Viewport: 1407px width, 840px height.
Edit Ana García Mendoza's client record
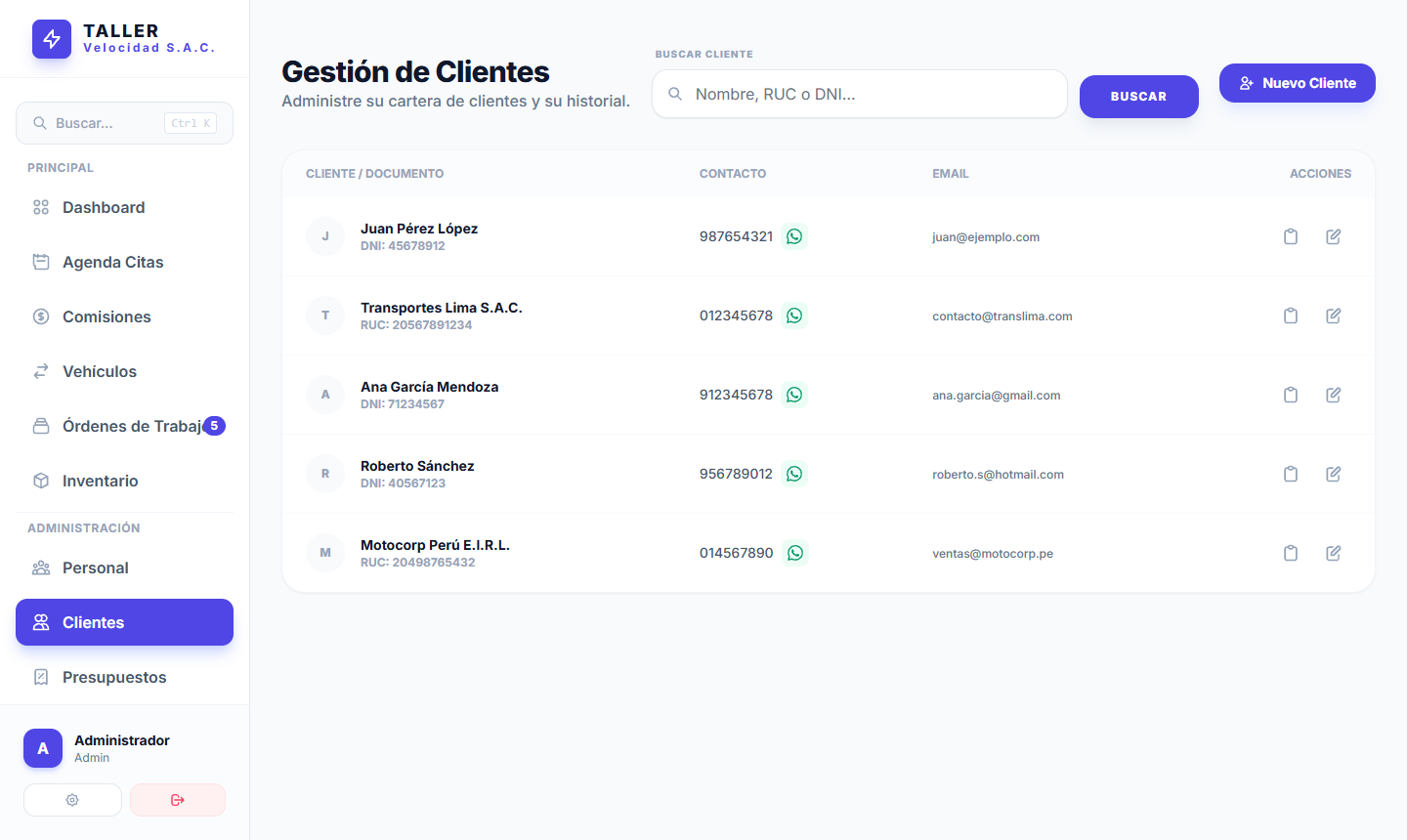coord(1333,395)
